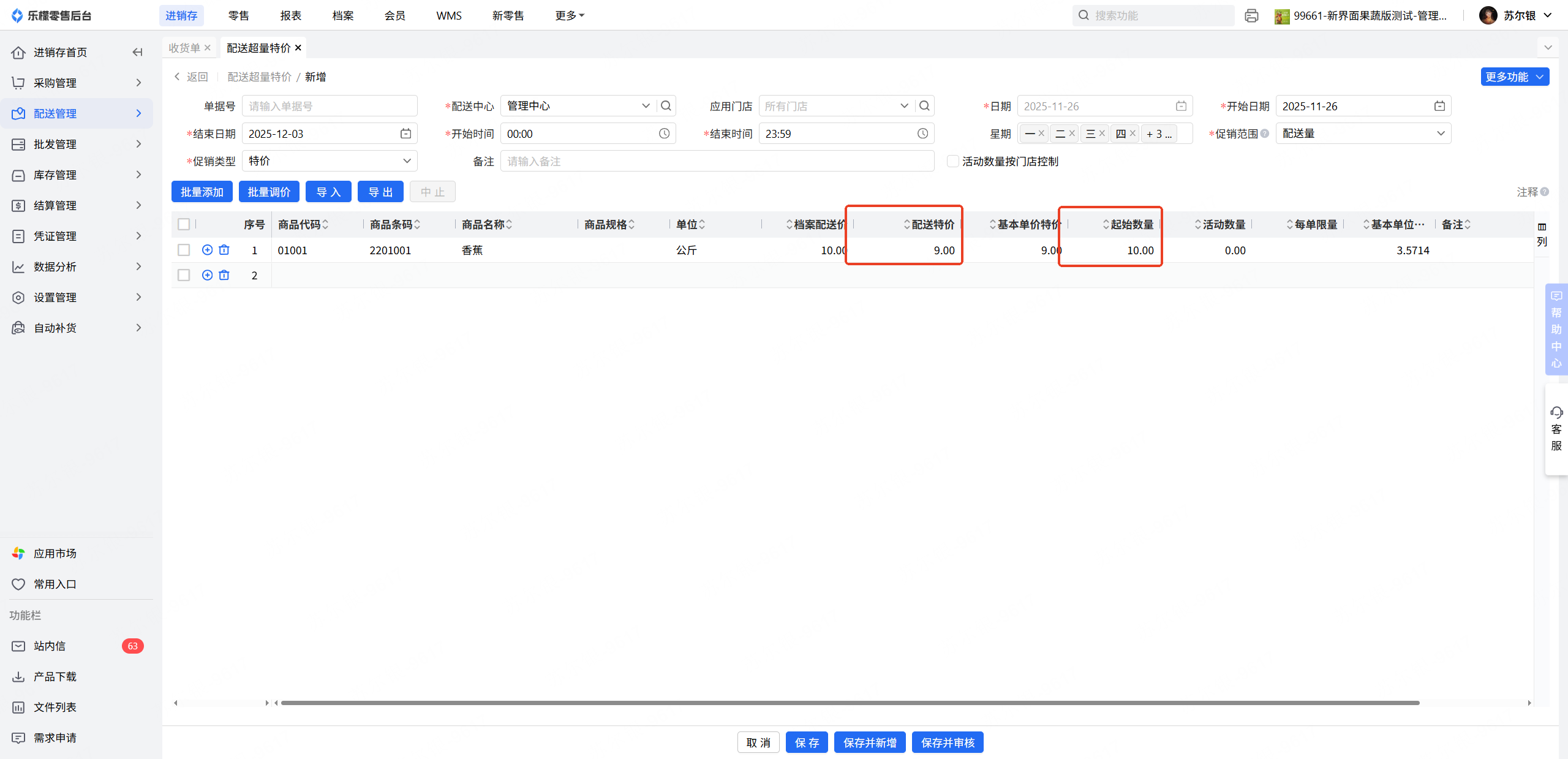
Task: Click the 批量添加 button
Action: point(202,192)
